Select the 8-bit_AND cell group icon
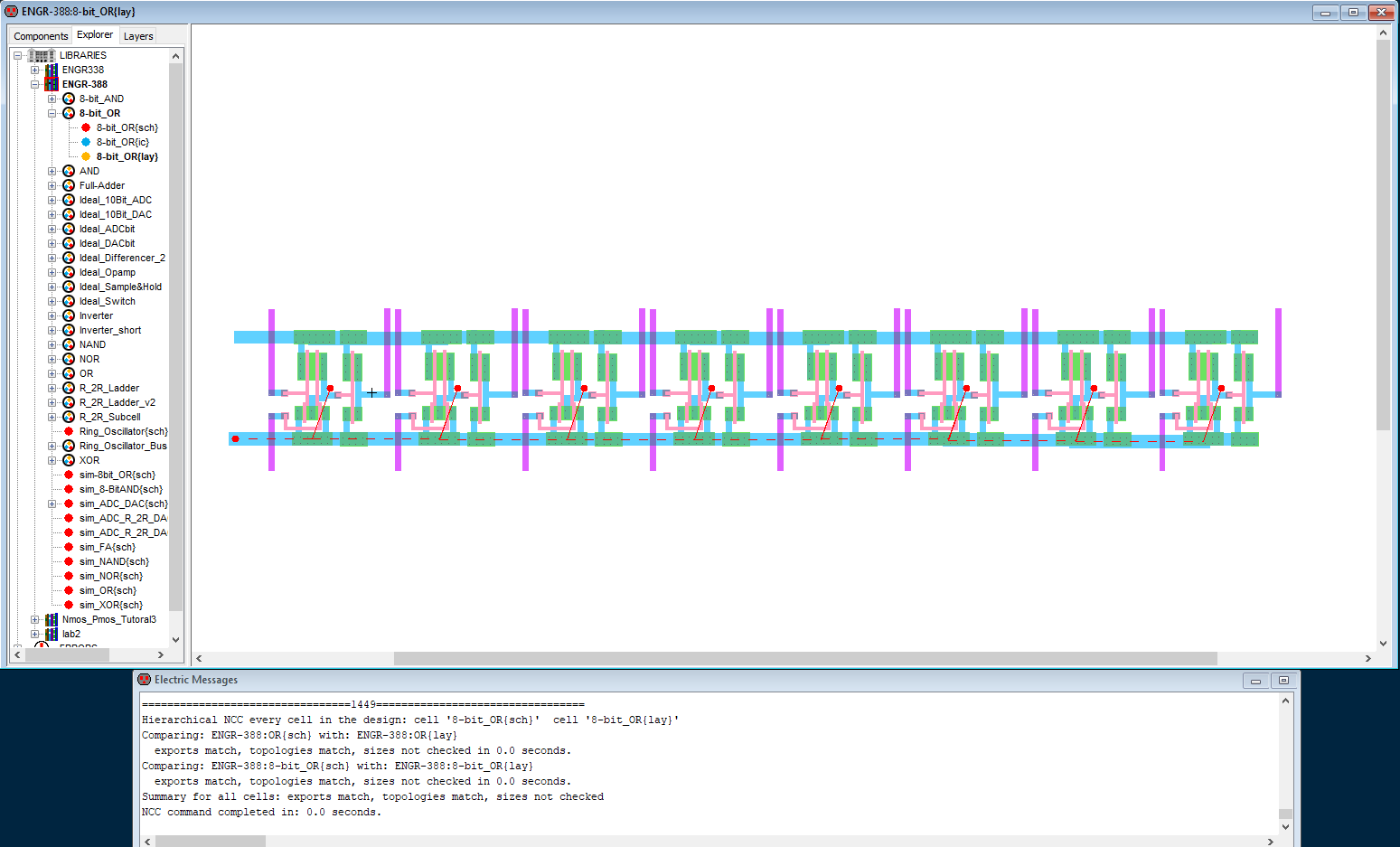 click(x=69, y=99)
